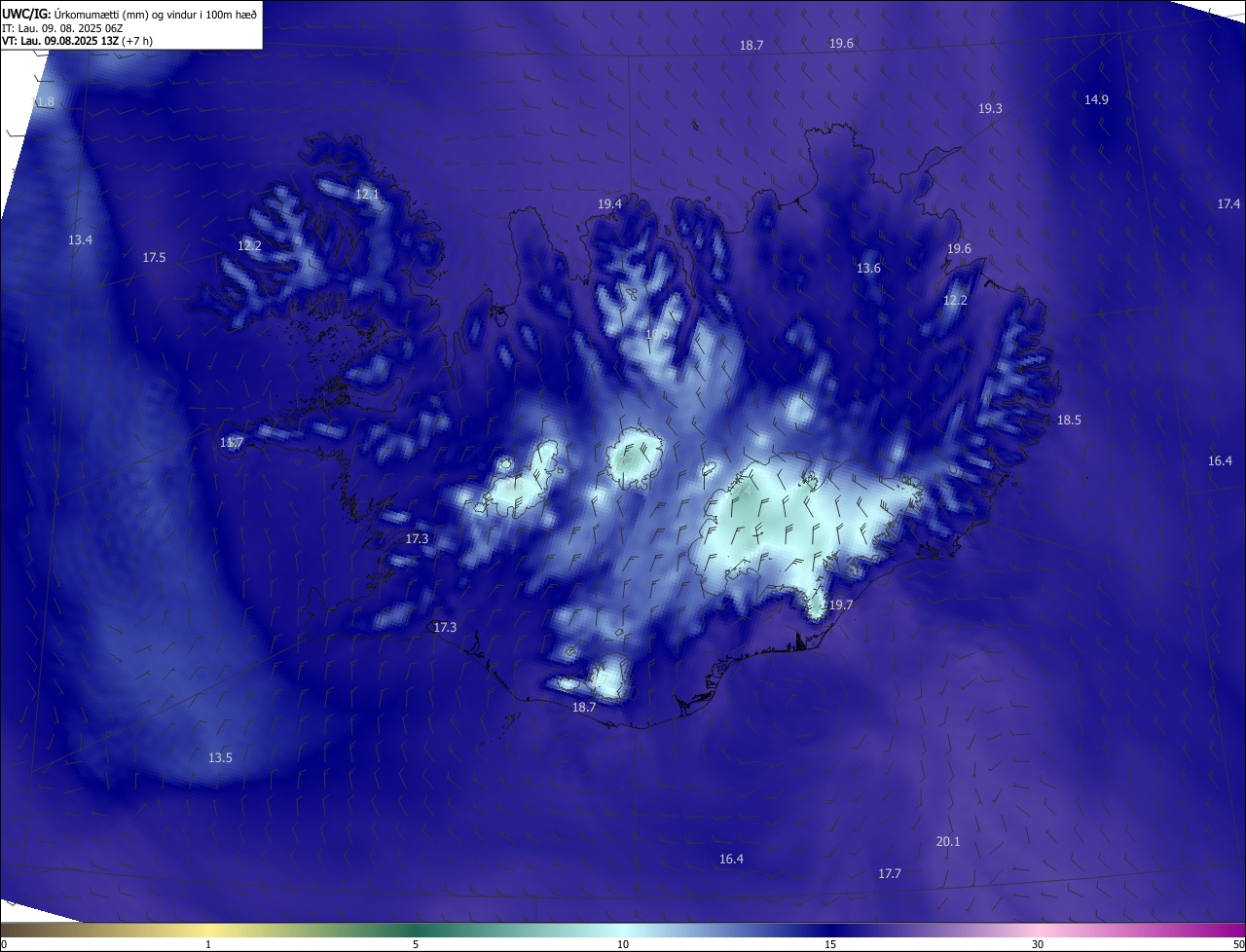Click the 17.5 value label
This screenshot has height=952, width=1246.
(x=154, y=257)
